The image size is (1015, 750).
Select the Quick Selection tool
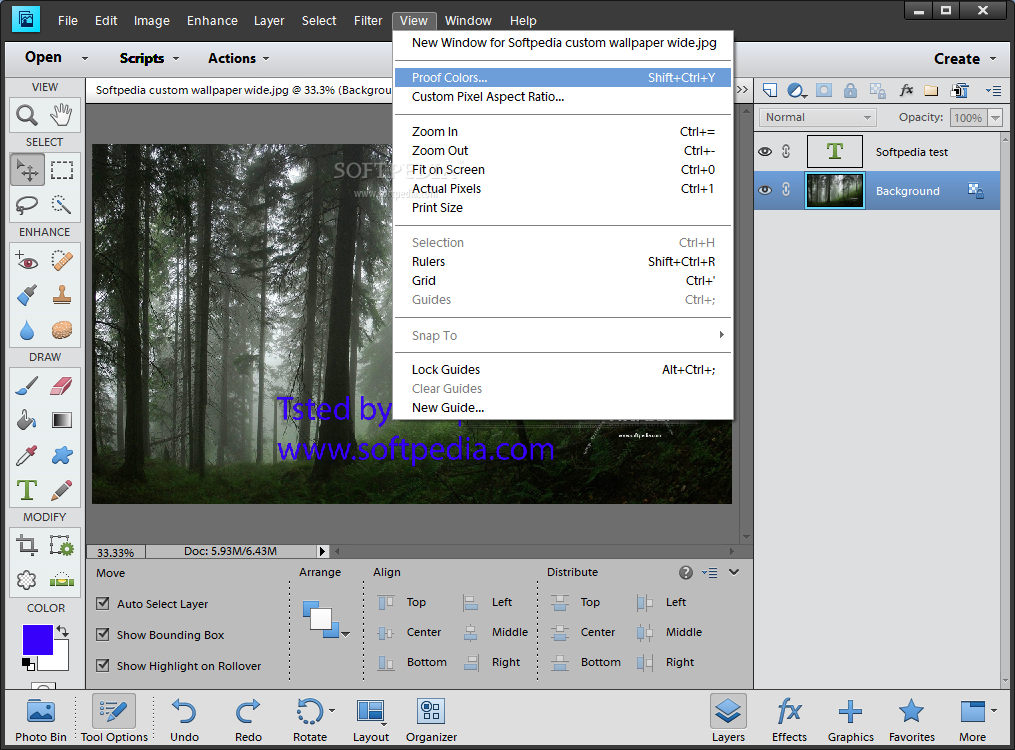61,204
